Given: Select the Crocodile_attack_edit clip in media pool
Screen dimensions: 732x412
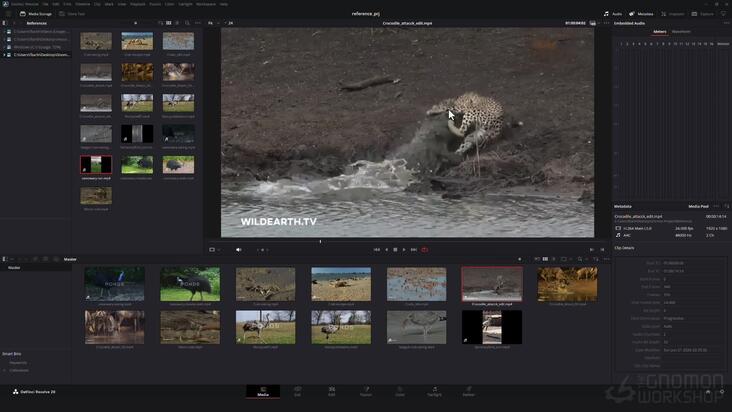Looking at the screenshot, I should (x=492, y=284).
